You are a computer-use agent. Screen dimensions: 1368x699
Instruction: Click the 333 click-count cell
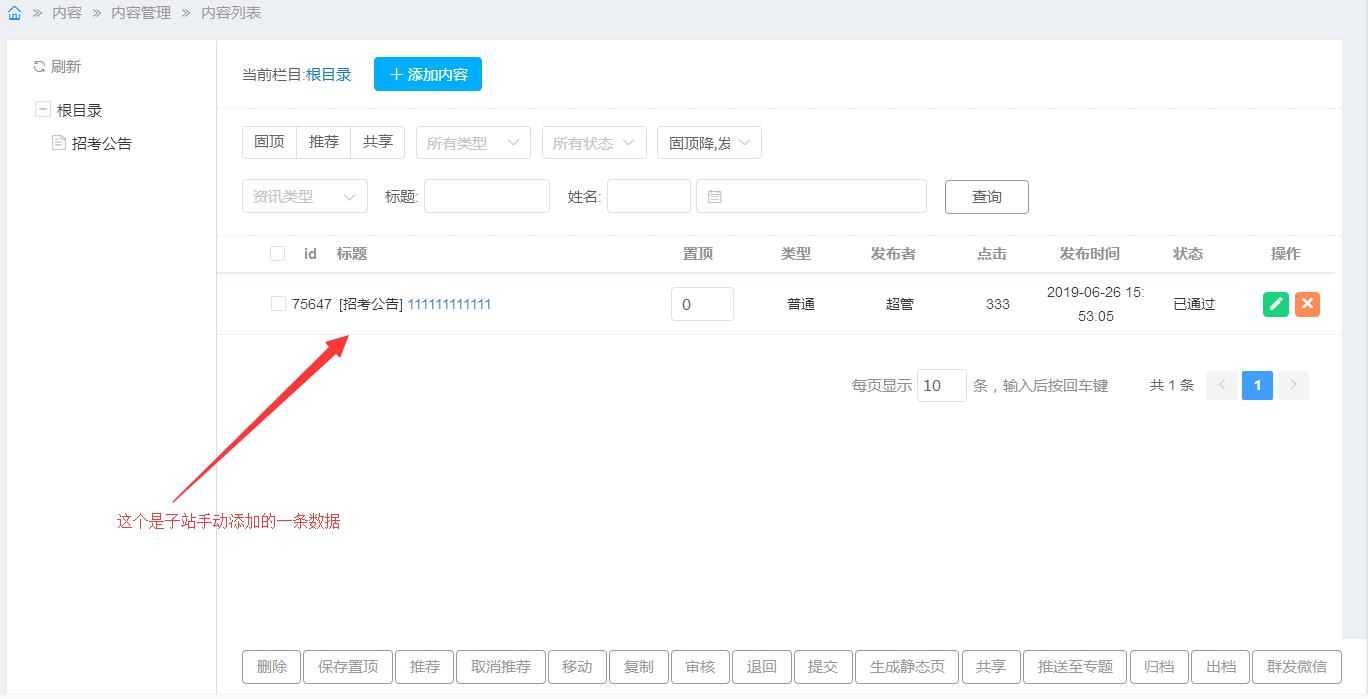click(998, 304)
